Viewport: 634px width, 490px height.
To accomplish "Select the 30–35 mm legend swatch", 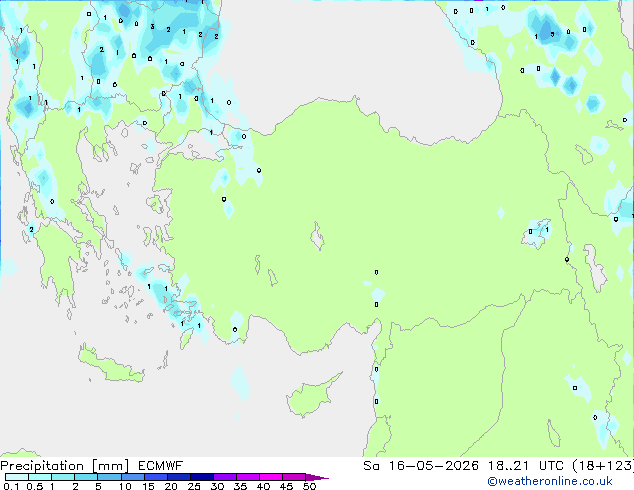I will (x=225, y=477).
